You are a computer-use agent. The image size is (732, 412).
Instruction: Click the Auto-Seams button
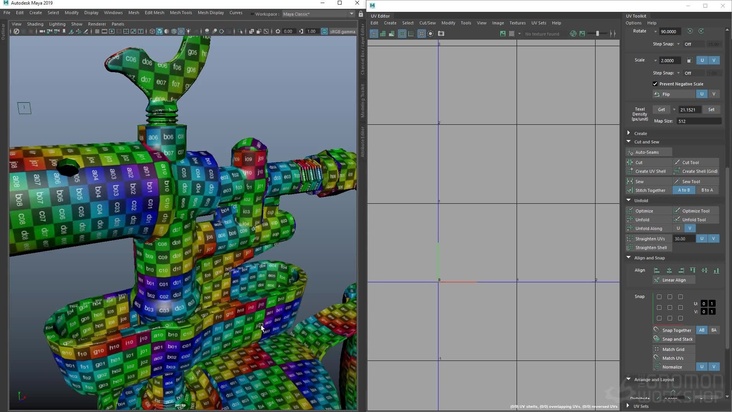[x=648, y=152]
